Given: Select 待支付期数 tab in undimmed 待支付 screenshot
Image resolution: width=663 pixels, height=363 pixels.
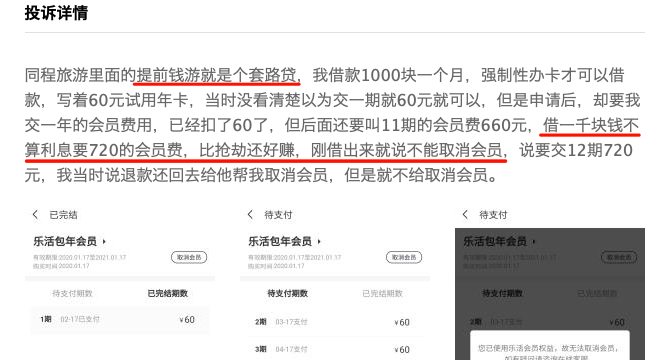Looking at the screenshot, I should pyautogui.click(x=288, y=293).
